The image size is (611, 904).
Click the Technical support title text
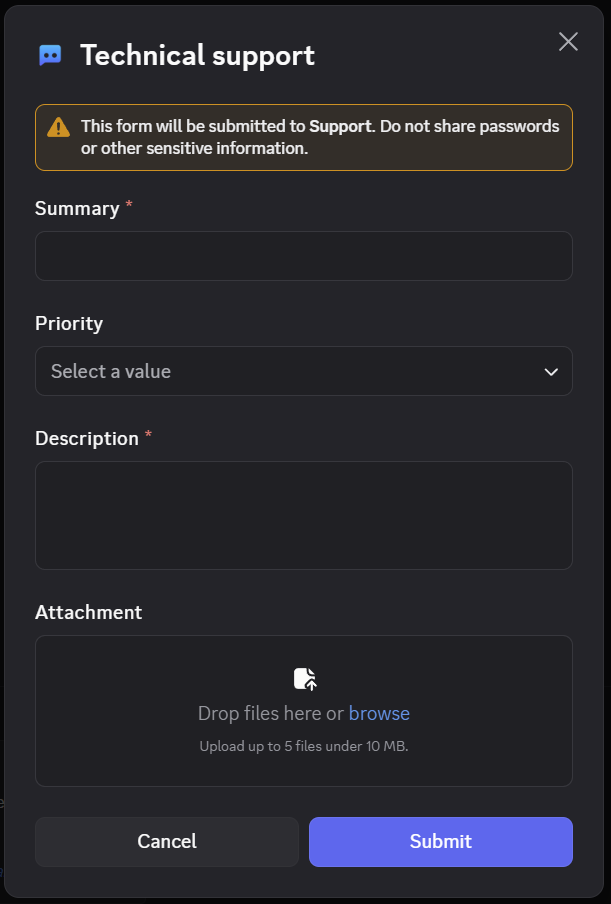point(197,55)
